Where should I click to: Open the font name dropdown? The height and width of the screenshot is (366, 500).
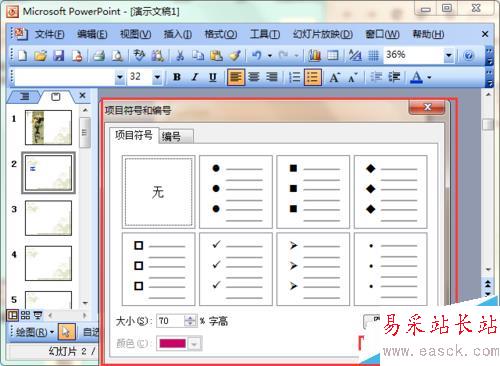(x=120, y=77)
